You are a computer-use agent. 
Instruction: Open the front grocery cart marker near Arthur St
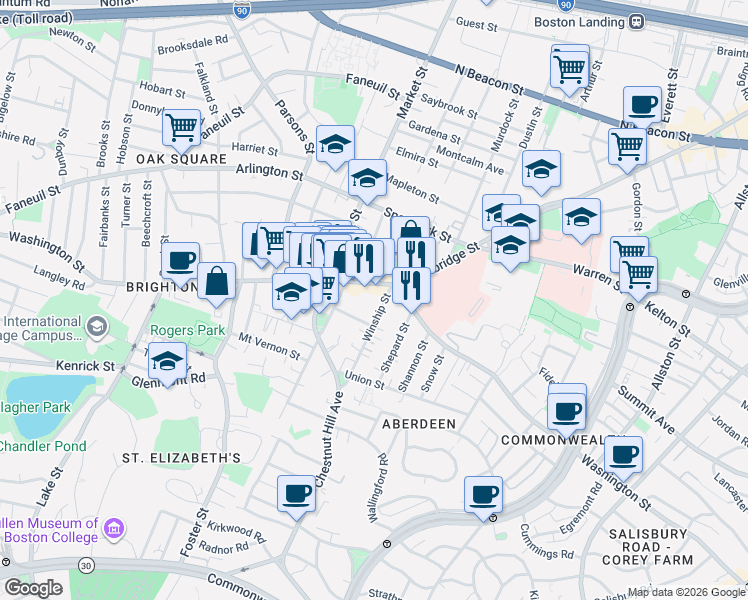569,70
